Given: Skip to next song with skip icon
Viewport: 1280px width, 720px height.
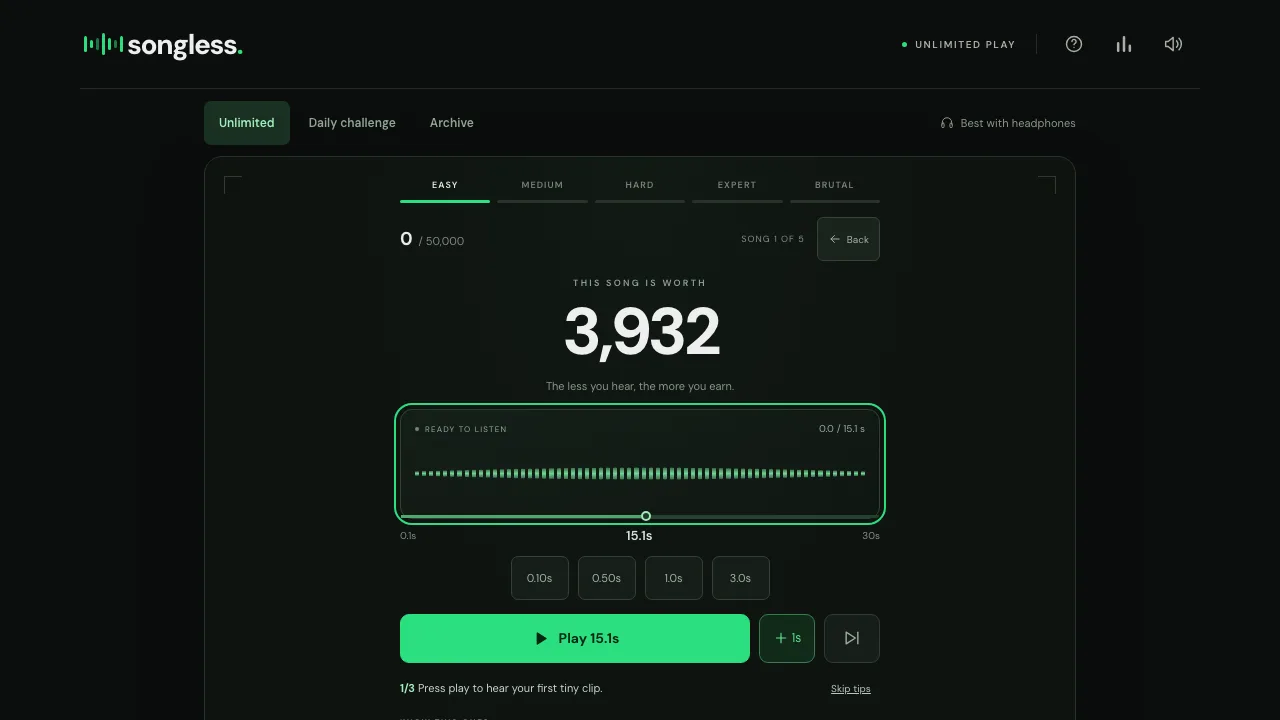Looking at the screenshot, I should (x=852, y=638).
